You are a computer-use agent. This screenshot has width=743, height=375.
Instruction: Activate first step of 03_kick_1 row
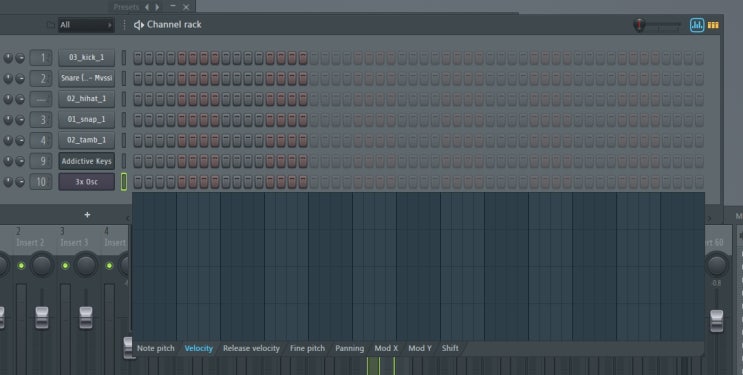(138, 58)
